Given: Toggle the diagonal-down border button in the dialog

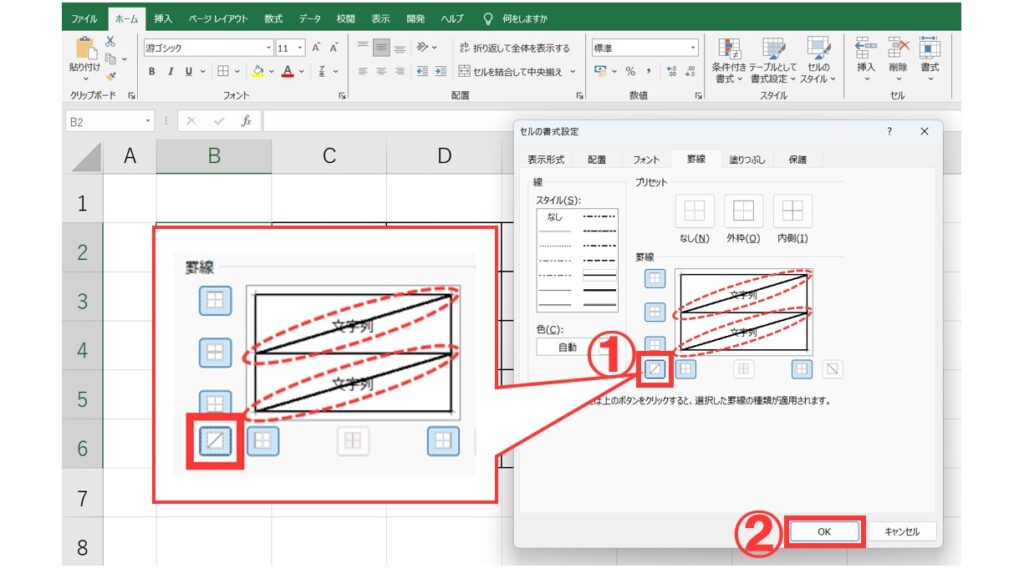Looking at the screenshot, I should pos(832,369).
